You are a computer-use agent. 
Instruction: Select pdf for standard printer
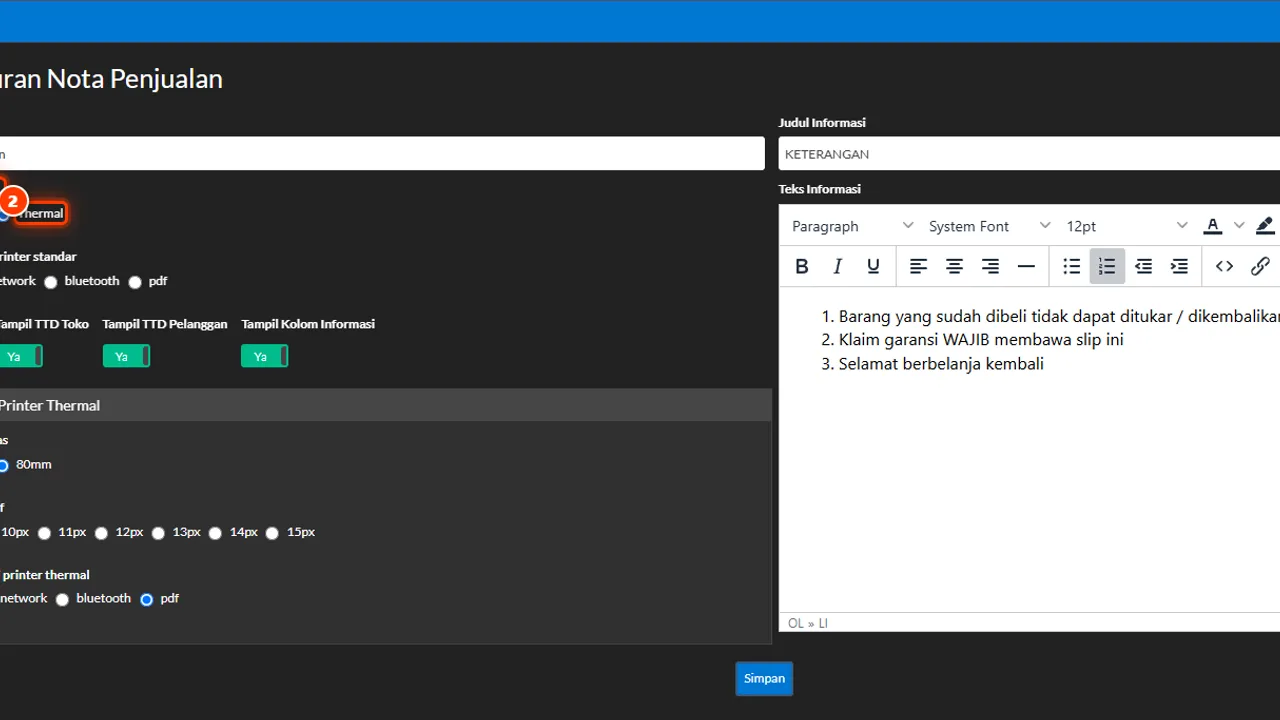pos(135,282)
